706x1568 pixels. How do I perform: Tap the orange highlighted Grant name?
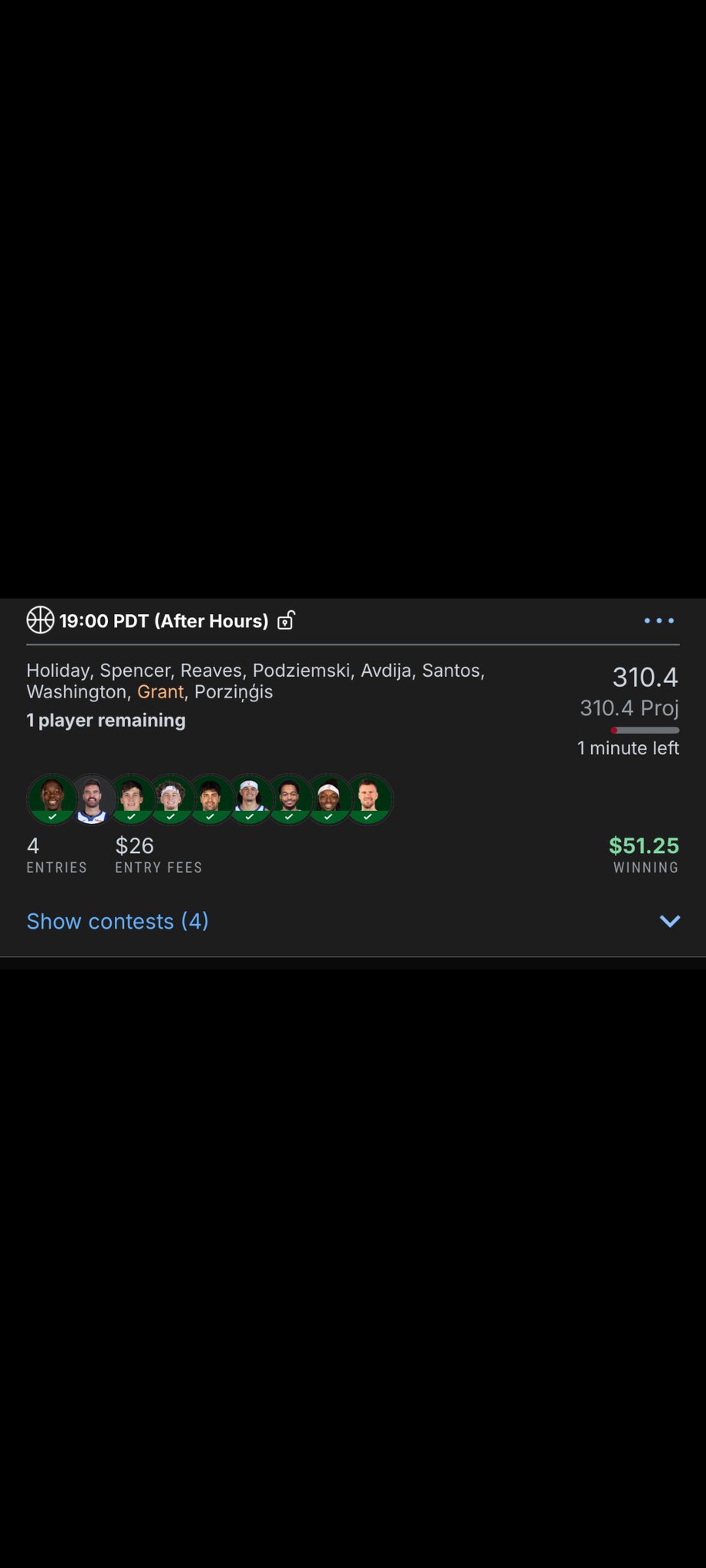pyautogui.click(x=161, y=692)
